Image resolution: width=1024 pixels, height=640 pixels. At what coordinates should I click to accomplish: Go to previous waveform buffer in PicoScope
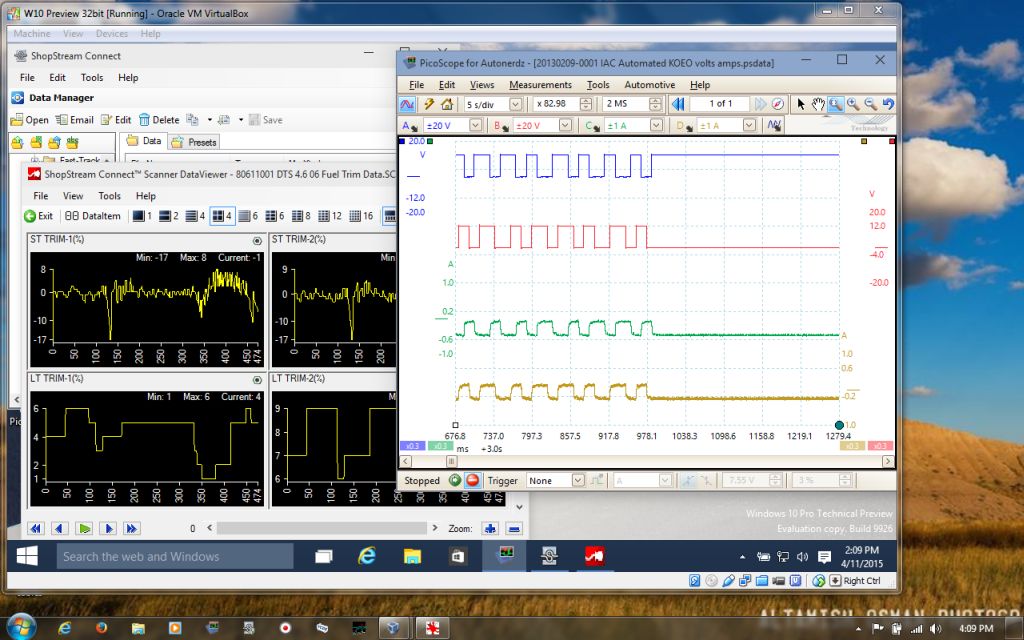click(678, 104)
